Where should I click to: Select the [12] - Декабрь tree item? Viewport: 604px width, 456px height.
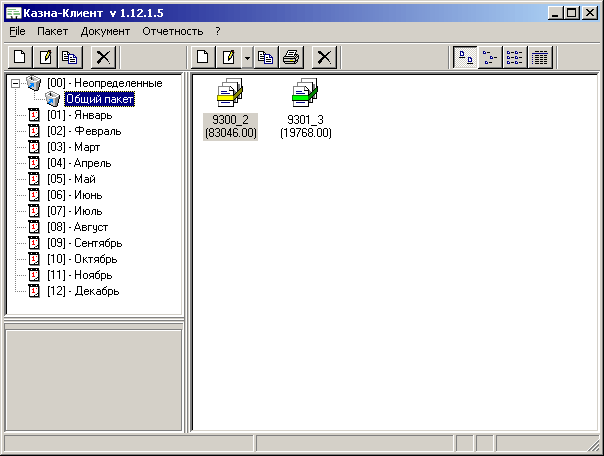(x=83, y=291)
